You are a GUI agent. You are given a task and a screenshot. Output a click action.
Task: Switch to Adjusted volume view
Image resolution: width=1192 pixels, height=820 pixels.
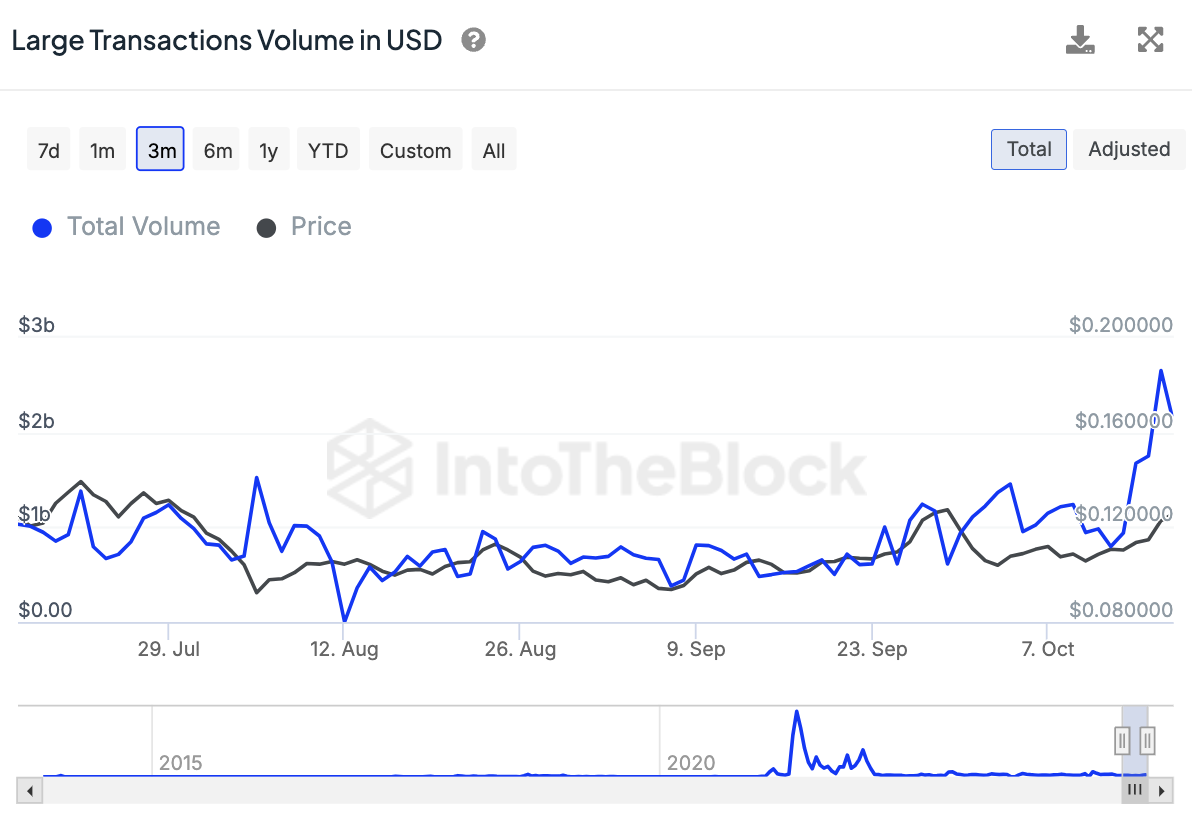[1129, 150]
